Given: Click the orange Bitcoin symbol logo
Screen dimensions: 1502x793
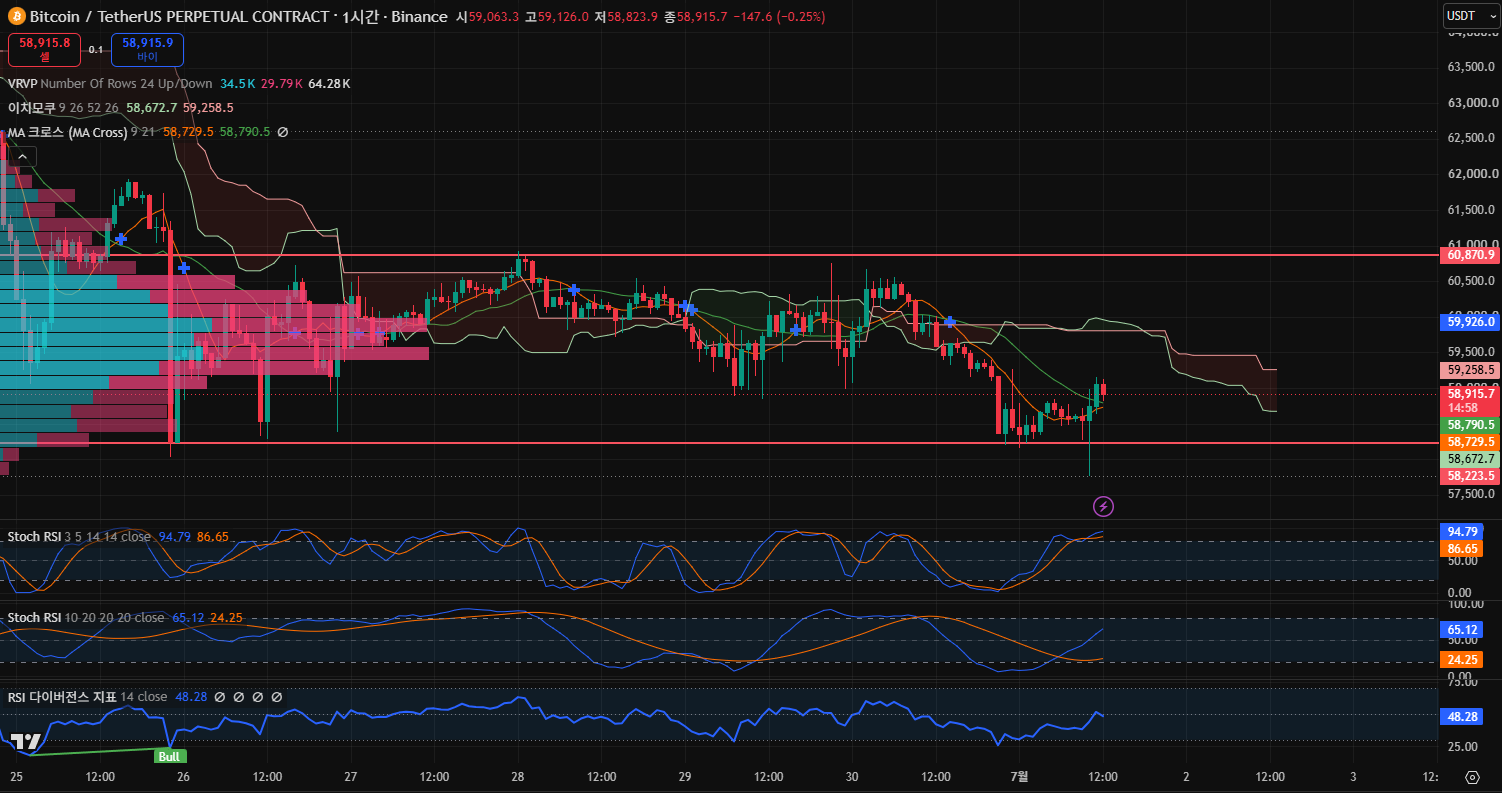Looking at the screenshot, I should pos(17,17).
